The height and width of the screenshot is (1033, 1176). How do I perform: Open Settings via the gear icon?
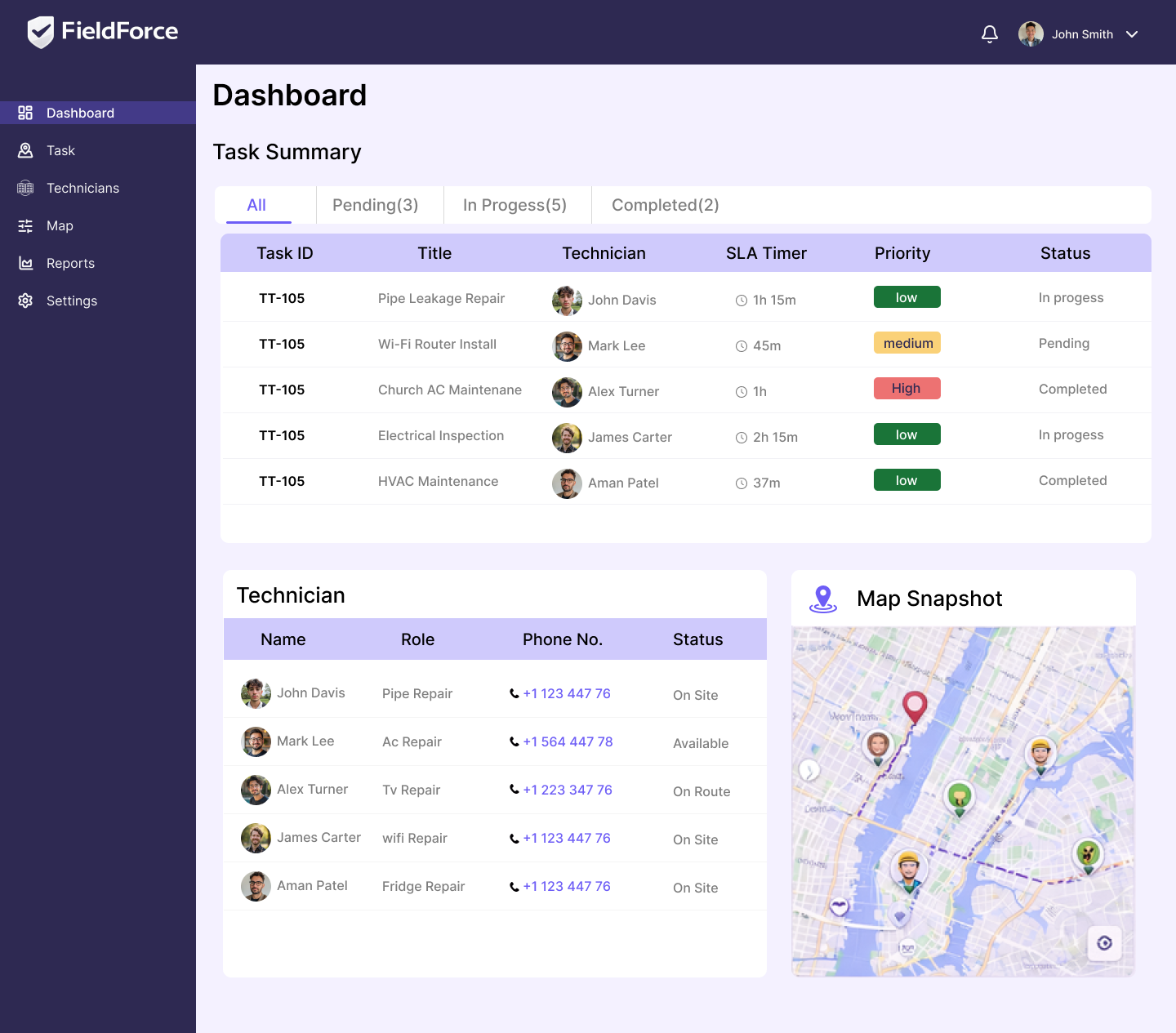pyautogui.click(x=25, y=301)
